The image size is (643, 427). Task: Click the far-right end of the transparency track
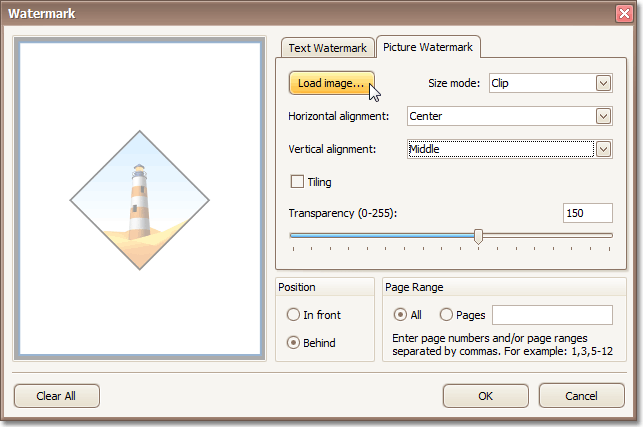611,236
